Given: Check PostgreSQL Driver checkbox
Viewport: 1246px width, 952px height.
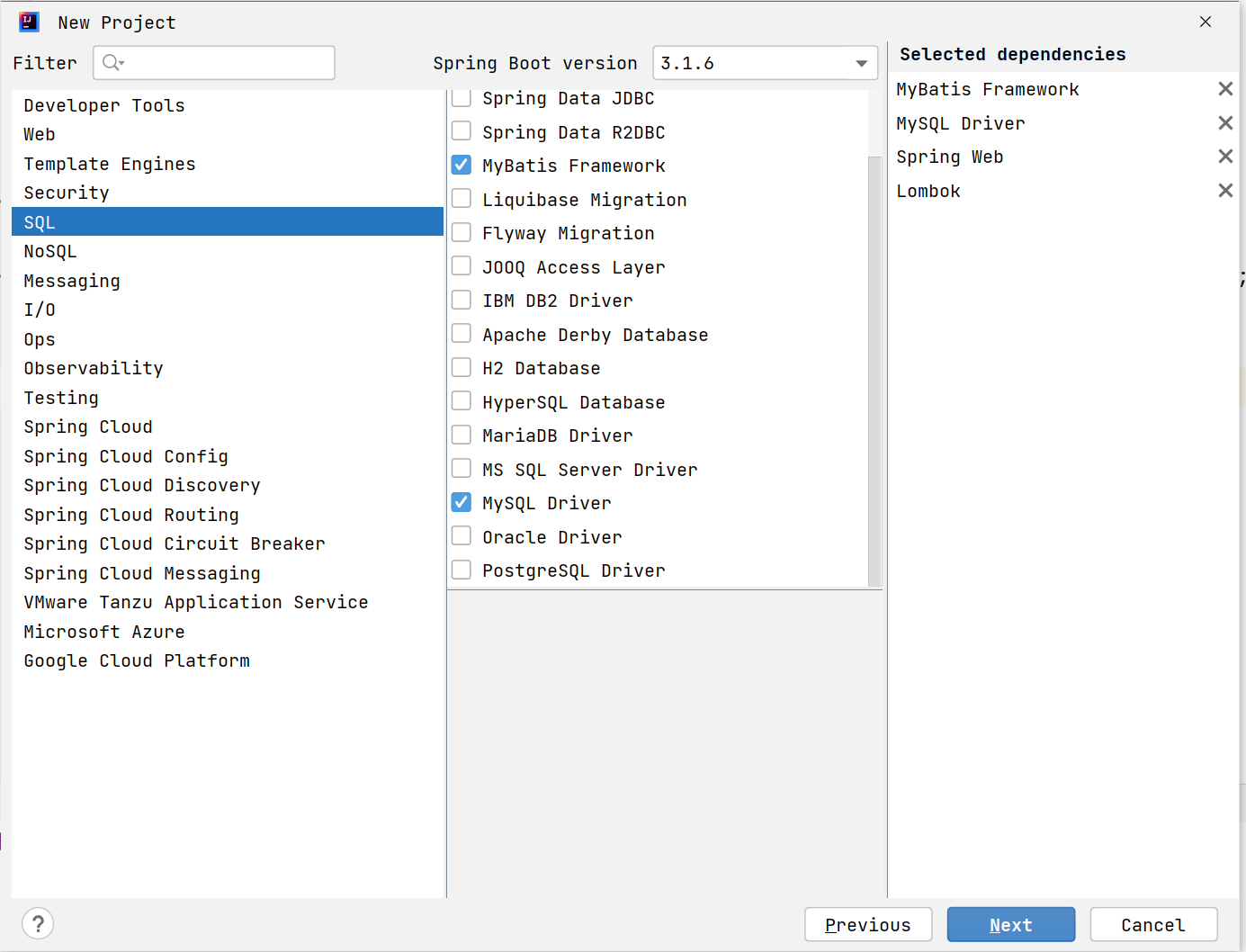Looking at the screenshot, I should [462, 570].
